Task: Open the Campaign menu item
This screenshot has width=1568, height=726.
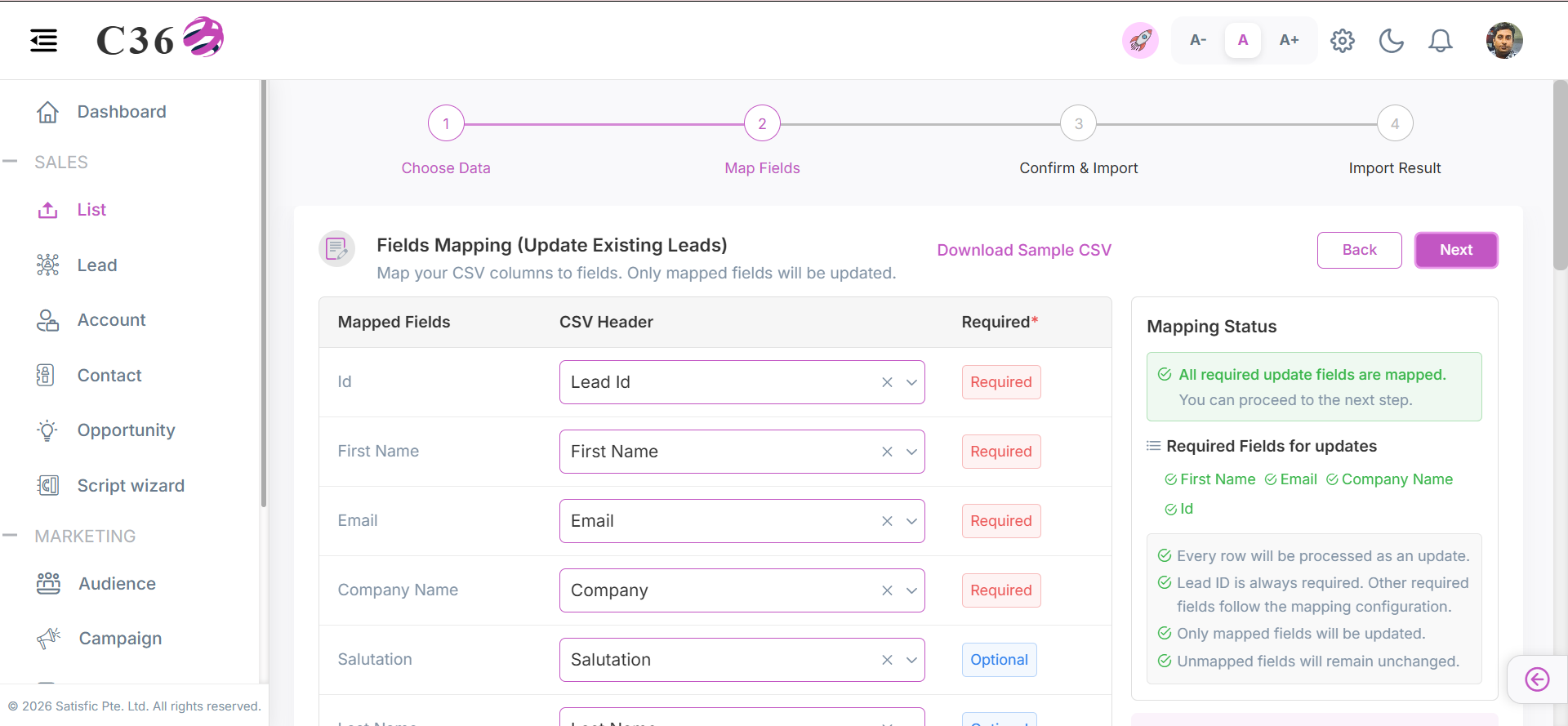Action: [x=120, y=639]
